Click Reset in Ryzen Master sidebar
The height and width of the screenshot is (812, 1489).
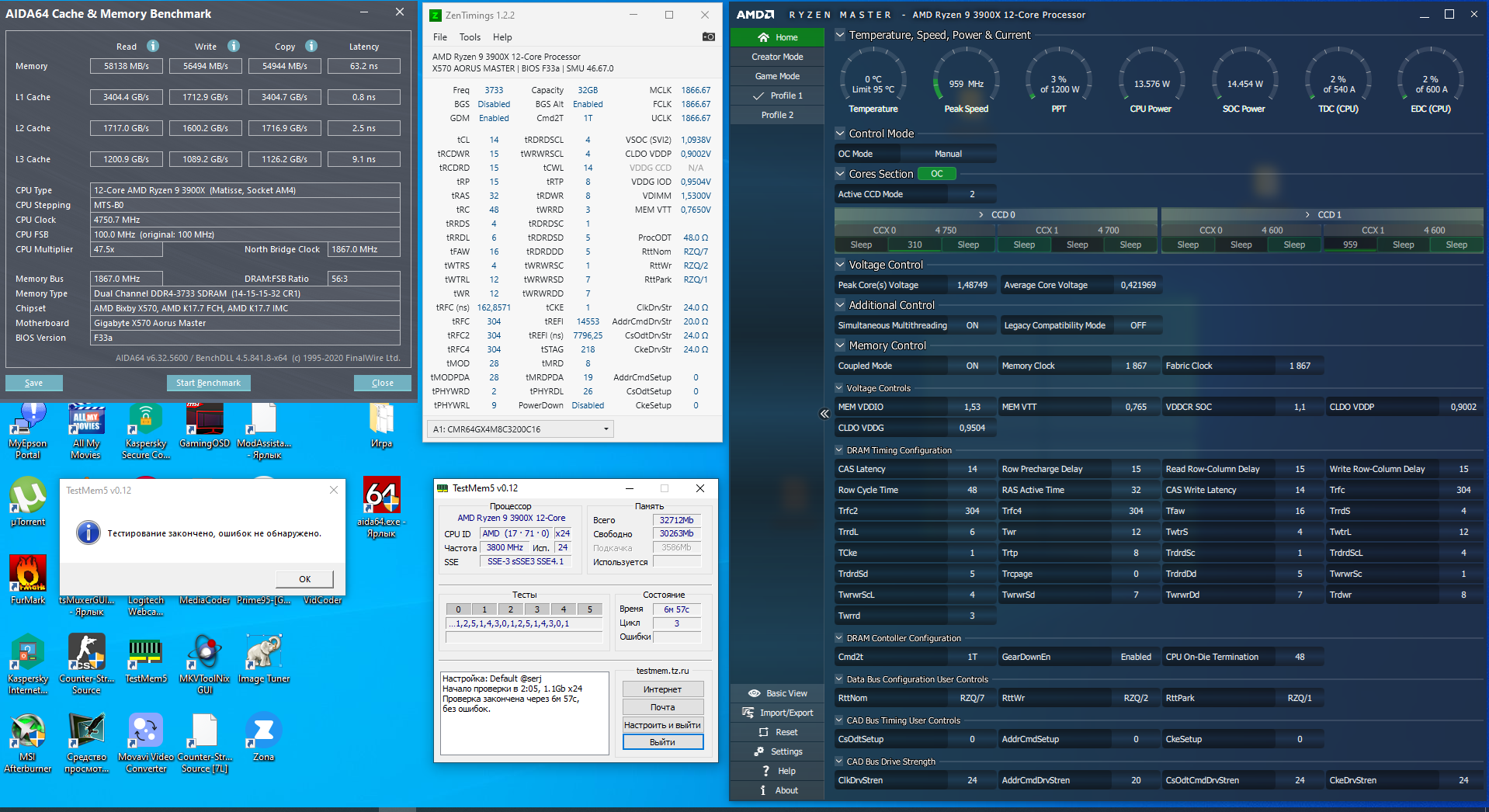point(778,732)
